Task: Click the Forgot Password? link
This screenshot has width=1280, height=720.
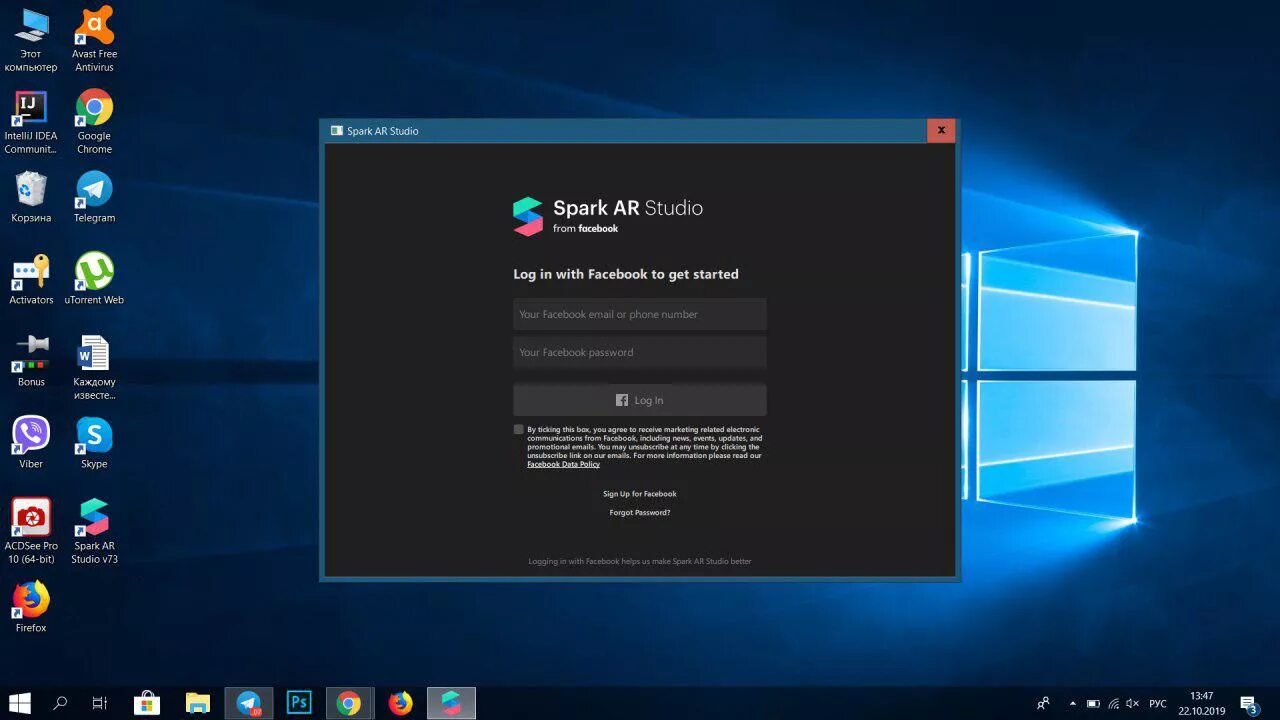Action: 640,512
